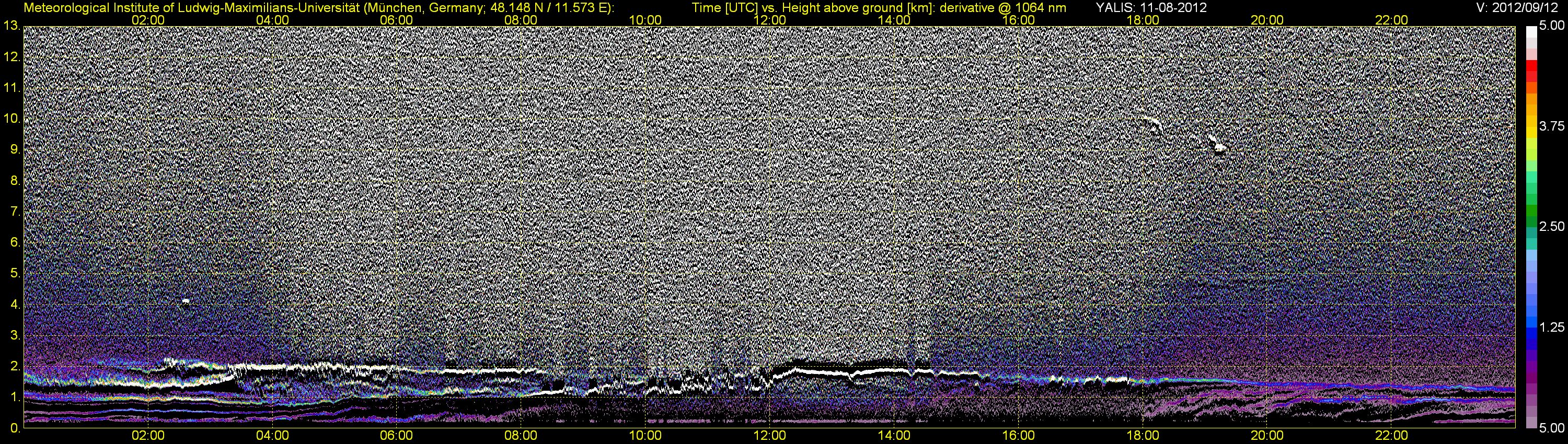The image size is (1568, 444).
Task: Click the 1.25 colorbar value
Action: (1552, 328)
